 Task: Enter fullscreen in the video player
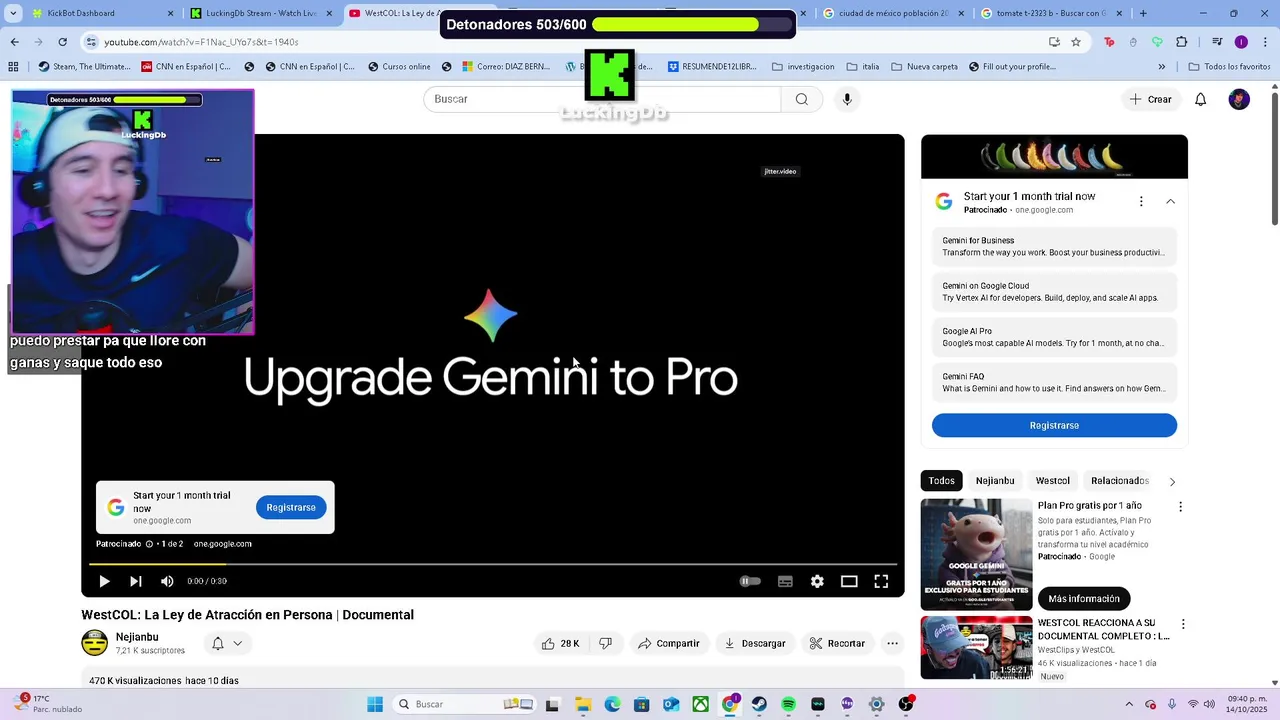point(881,581)
